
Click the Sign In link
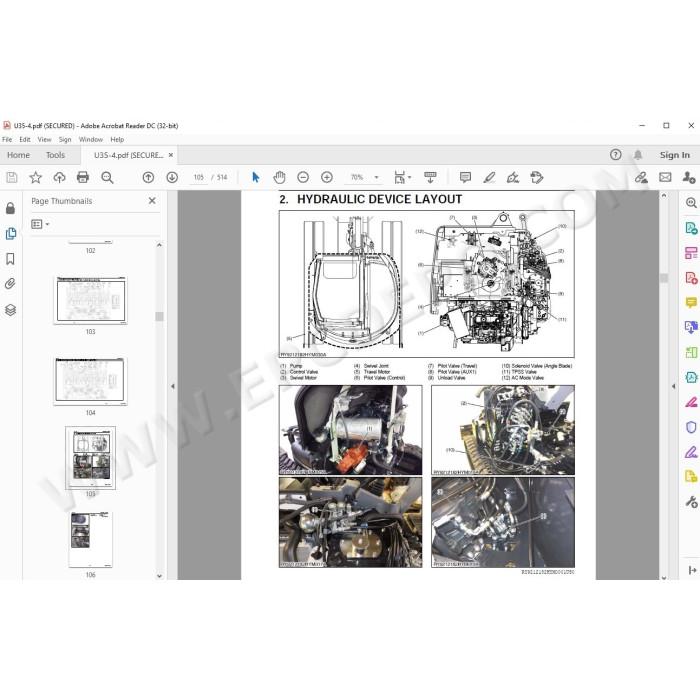(x=675, y=155)
